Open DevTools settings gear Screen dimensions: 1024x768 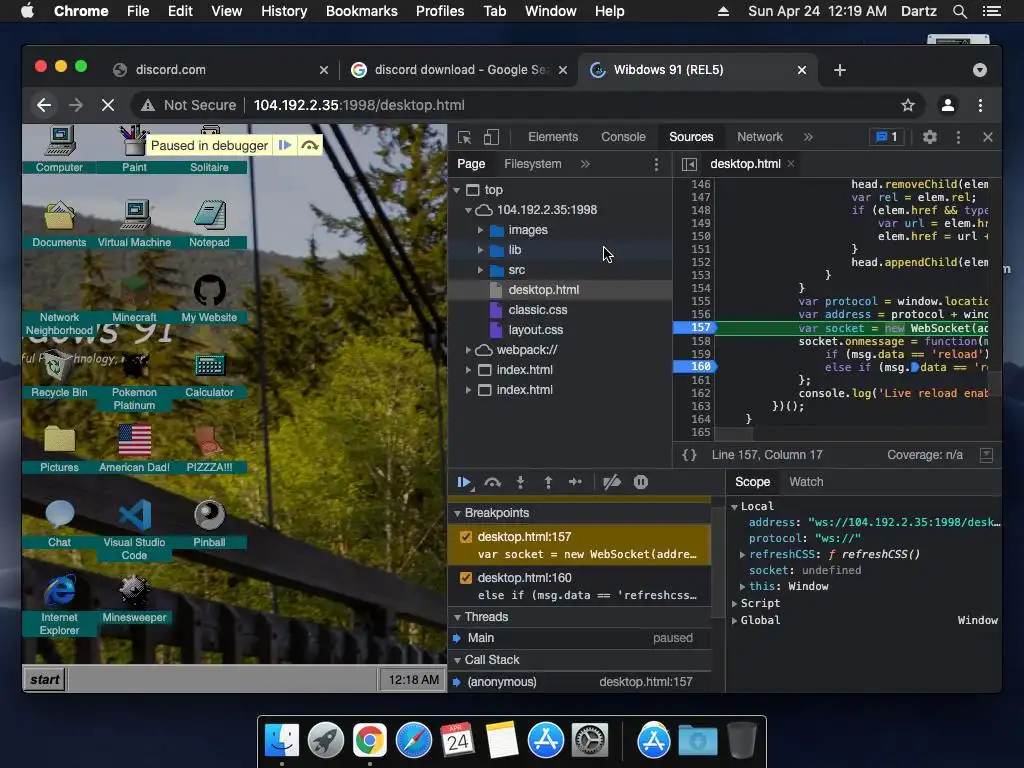929,136
